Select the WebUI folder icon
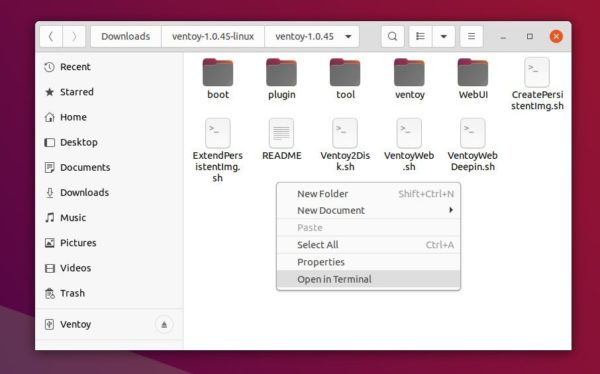 click(473, 72)
